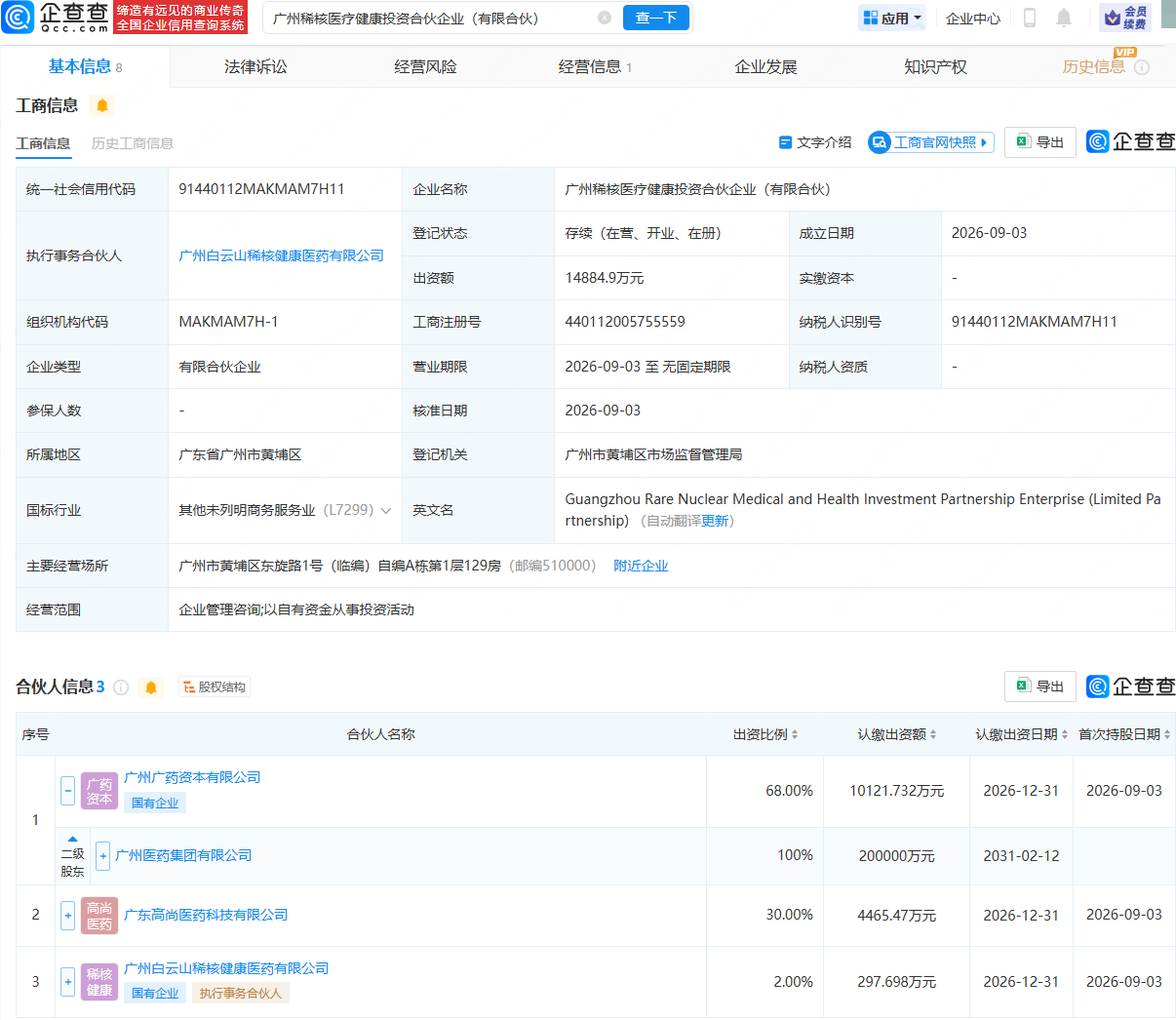Open 股权结构 chart

pyautogui.click(x=215, y=687)
